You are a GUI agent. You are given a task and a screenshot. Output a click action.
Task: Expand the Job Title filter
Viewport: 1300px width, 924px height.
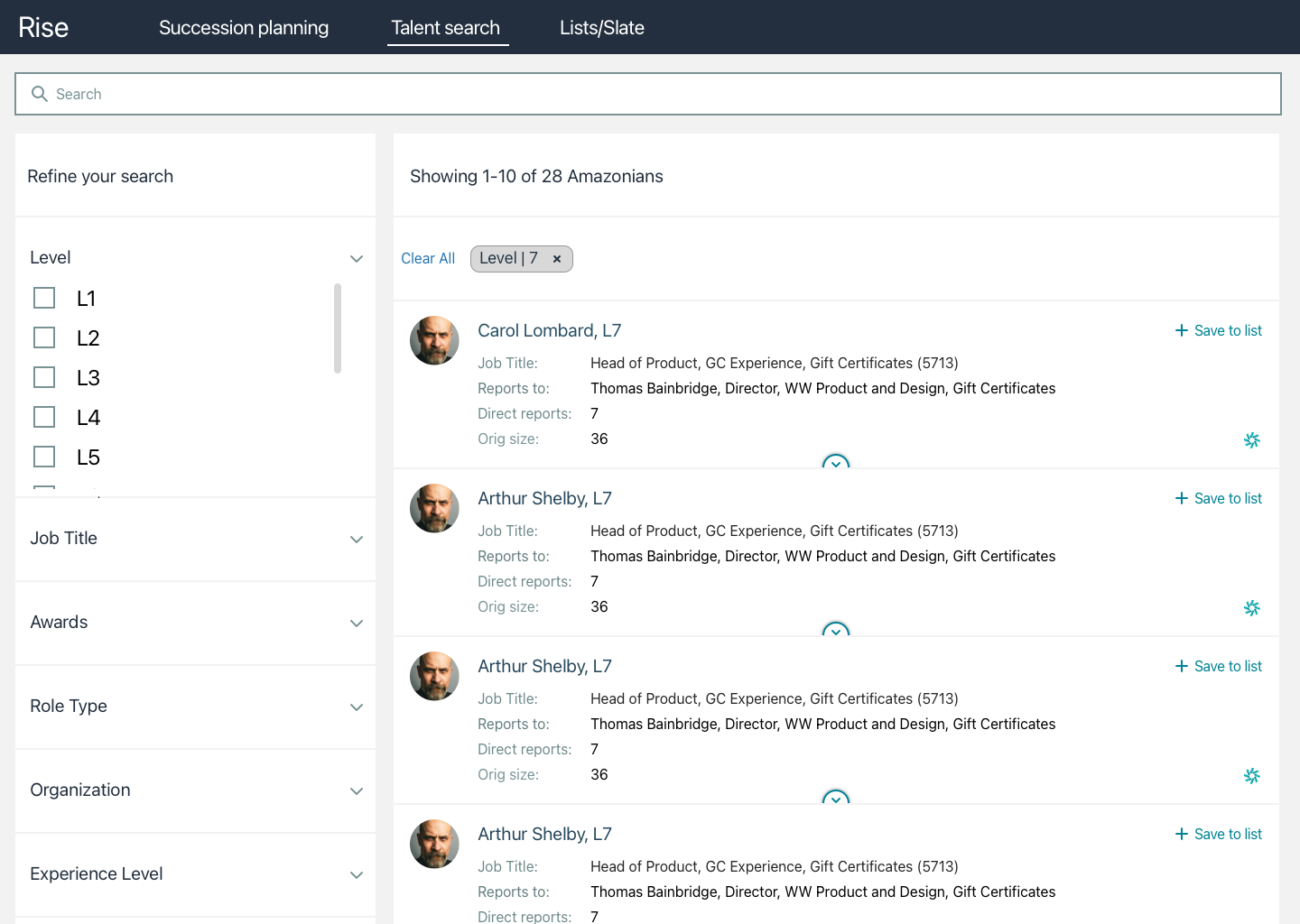(357, 540)
